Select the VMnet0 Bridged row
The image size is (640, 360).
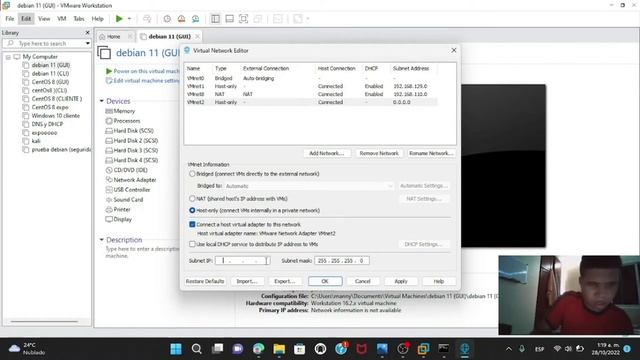click(311, 78)
